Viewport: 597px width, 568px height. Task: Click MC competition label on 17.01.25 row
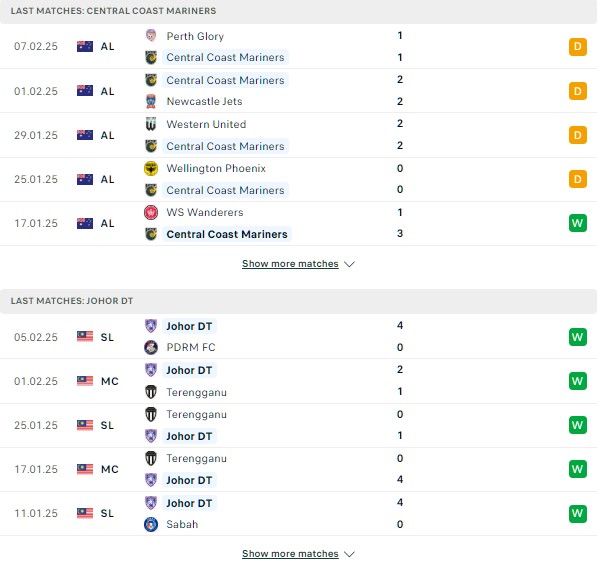click(110, 469)
